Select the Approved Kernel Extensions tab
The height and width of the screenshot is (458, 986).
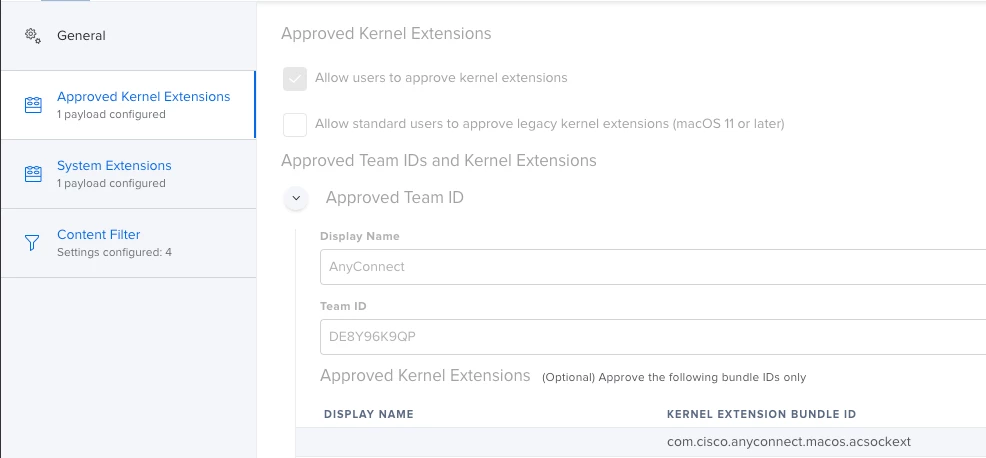(x=128, y=105)
